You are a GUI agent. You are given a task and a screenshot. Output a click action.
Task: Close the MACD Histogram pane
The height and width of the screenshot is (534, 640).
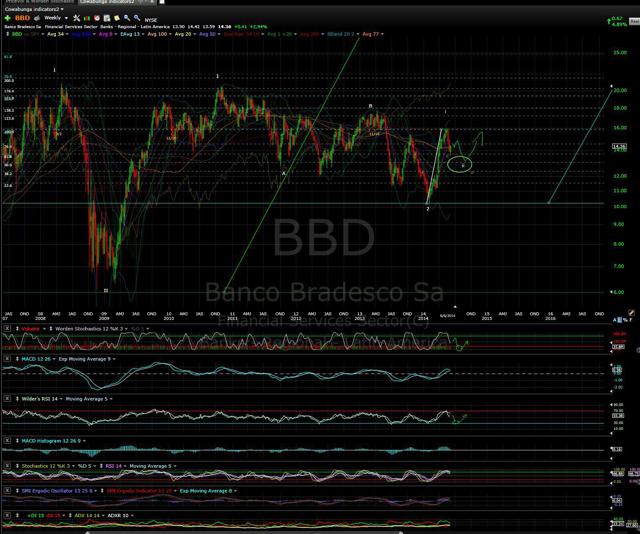[x=7, y=441]
